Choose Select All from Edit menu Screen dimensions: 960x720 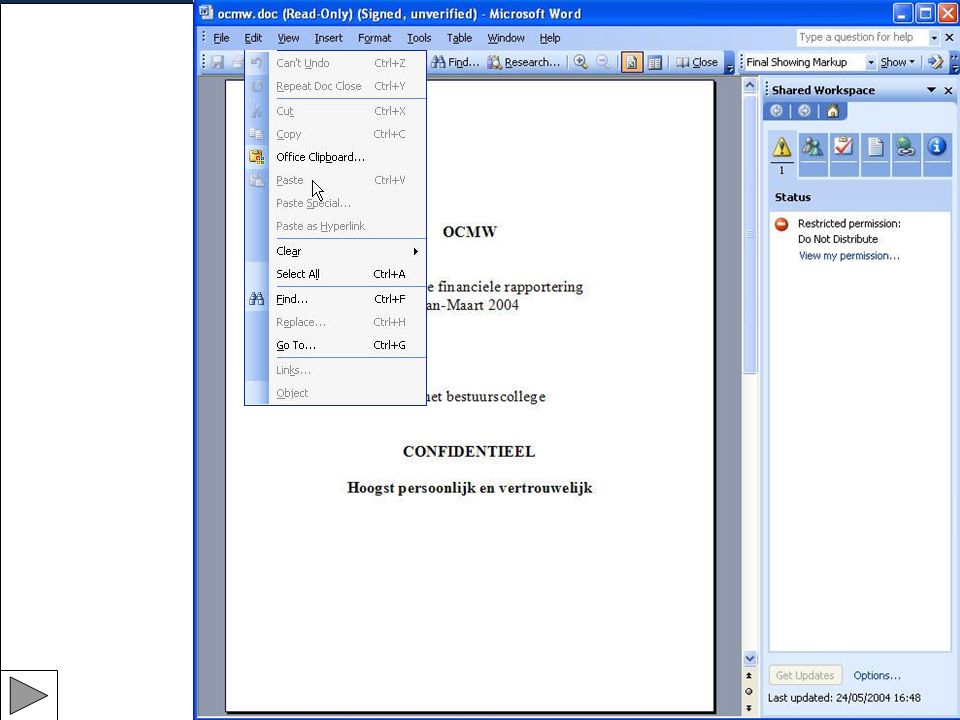point(336,274)
